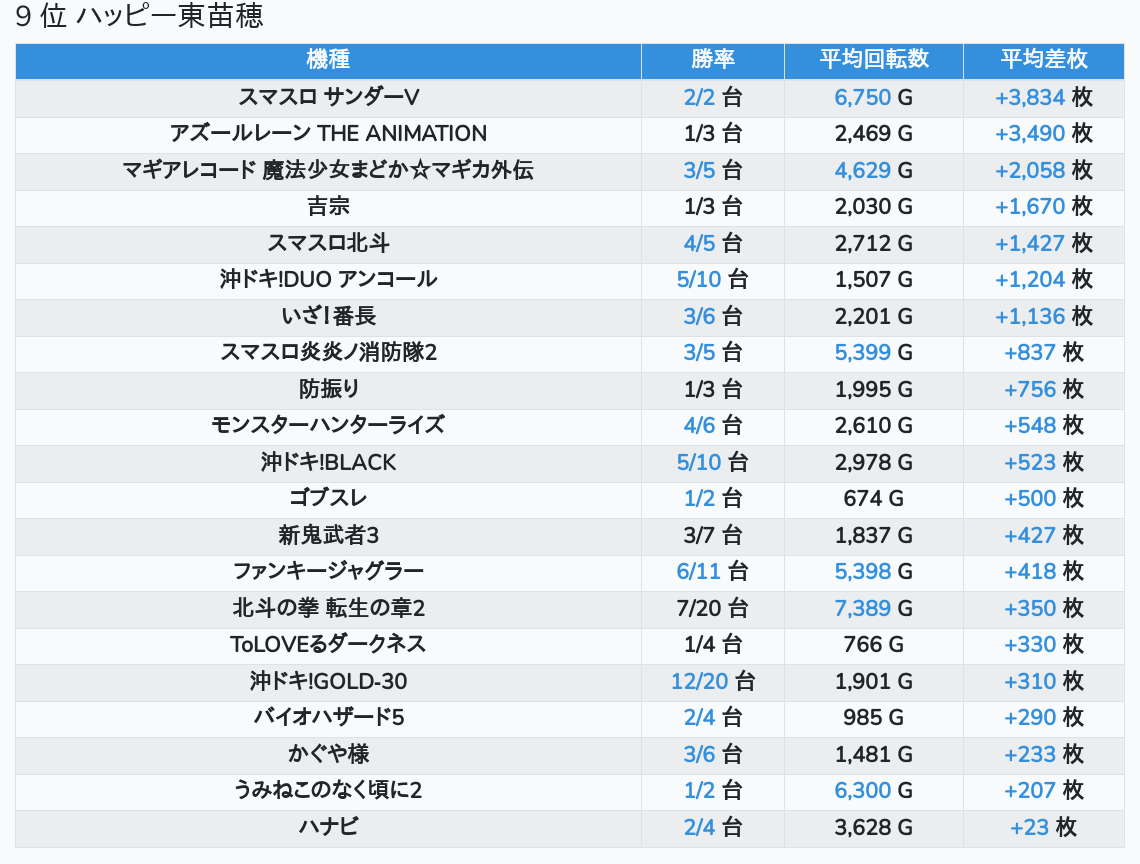Click the アズールレーン THE ANIMATION row name

pos(328,134)
